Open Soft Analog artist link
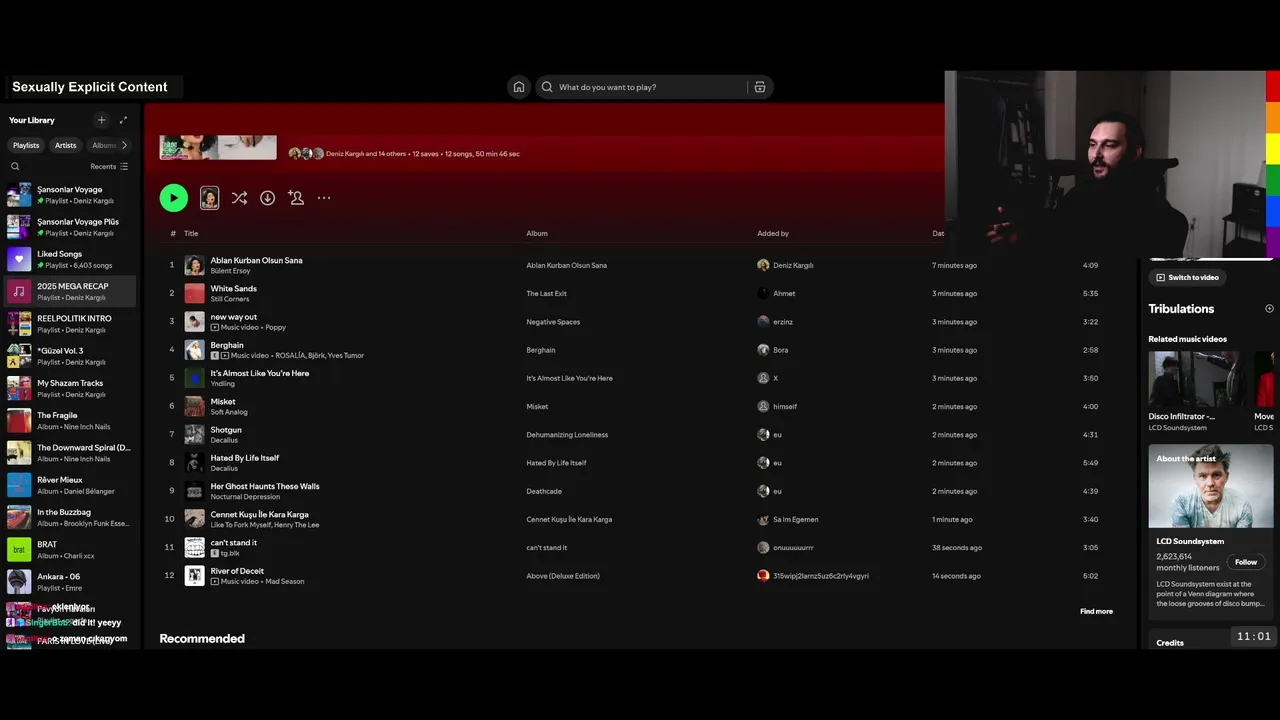The height and width of the screenshot is (720, 1280). pyautogui.click(x=228, y=412)
